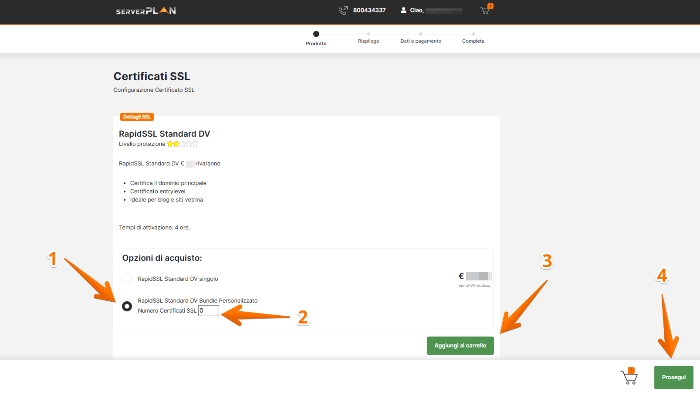Click the phone number 800434337
The image size is (700, 394).
369,10
